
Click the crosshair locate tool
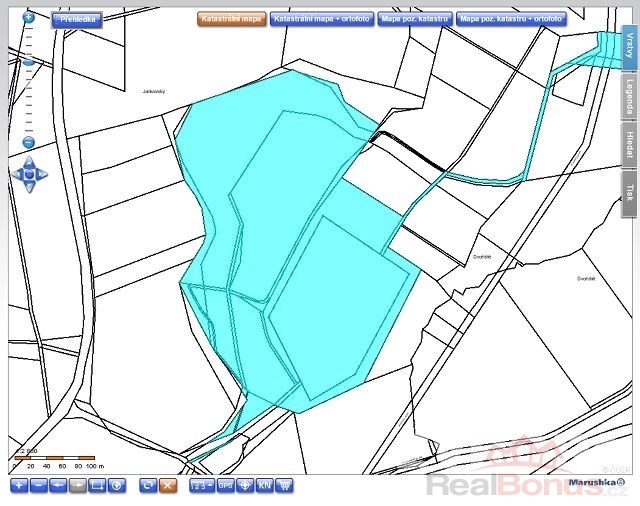(244, 485)
